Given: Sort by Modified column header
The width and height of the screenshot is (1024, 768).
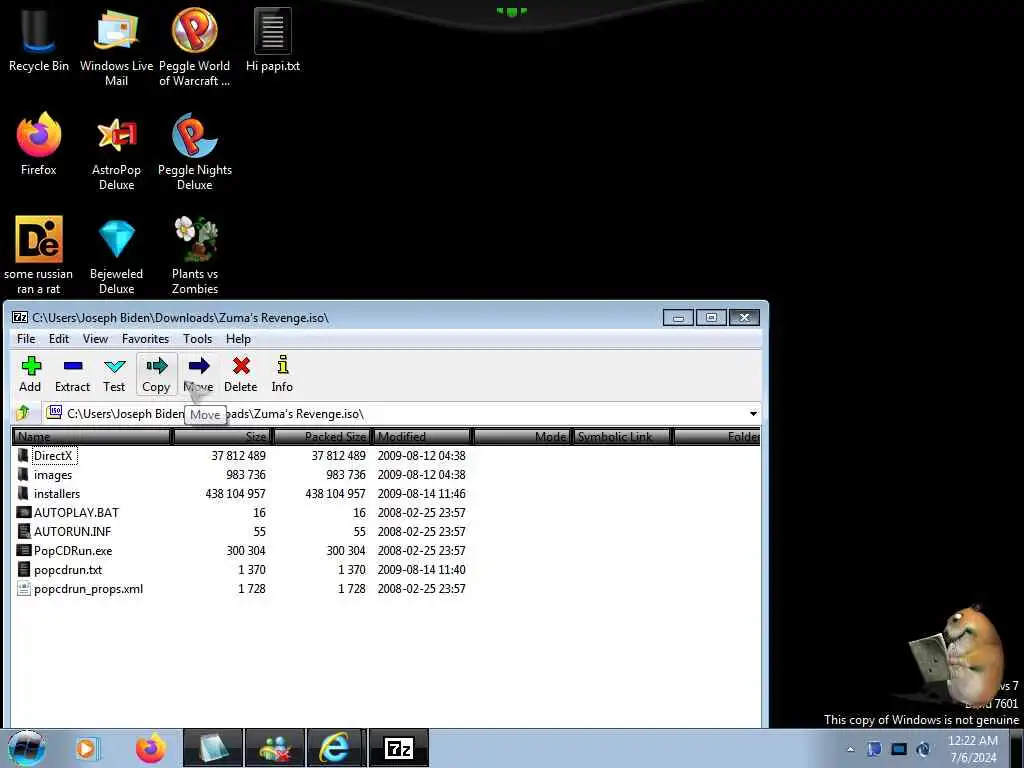Looking at the screenshot, I should tap(422, 436).
